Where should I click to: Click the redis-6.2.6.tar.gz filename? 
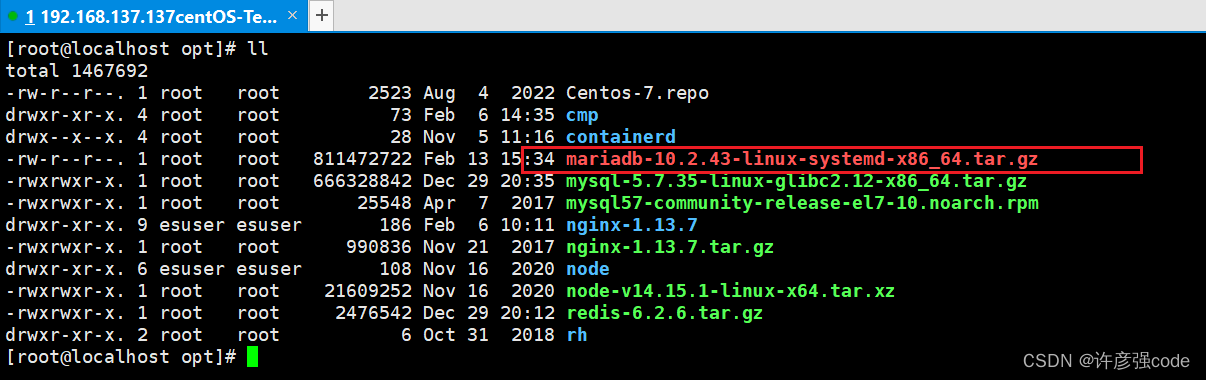664,313
